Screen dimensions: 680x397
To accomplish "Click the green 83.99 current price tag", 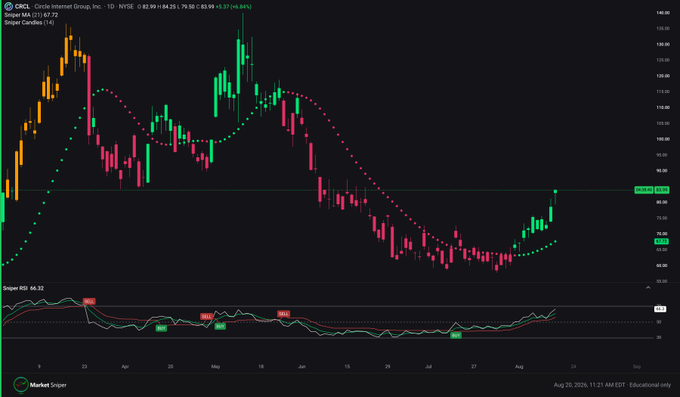I will (x=662, y=190).
